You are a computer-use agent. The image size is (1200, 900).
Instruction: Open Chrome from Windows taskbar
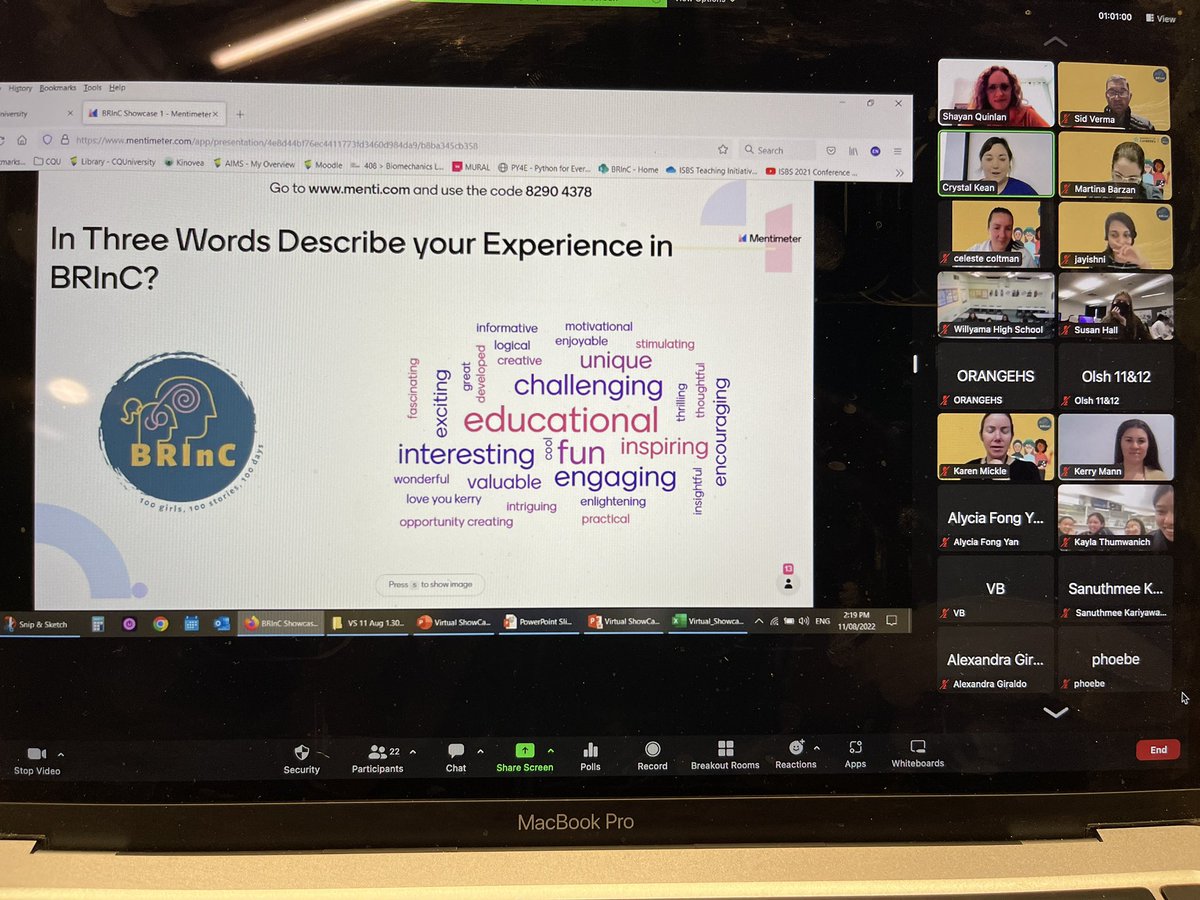pyautogui.click(x=160, y=623)
